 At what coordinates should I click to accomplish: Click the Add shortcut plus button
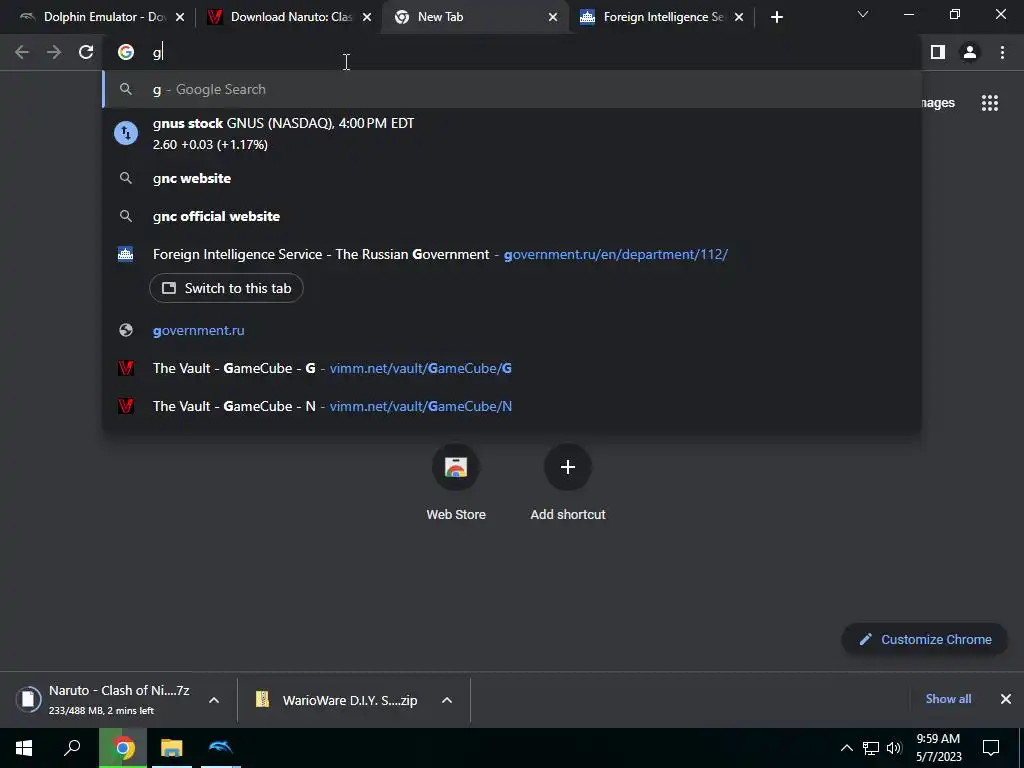[x=568, y=467]
